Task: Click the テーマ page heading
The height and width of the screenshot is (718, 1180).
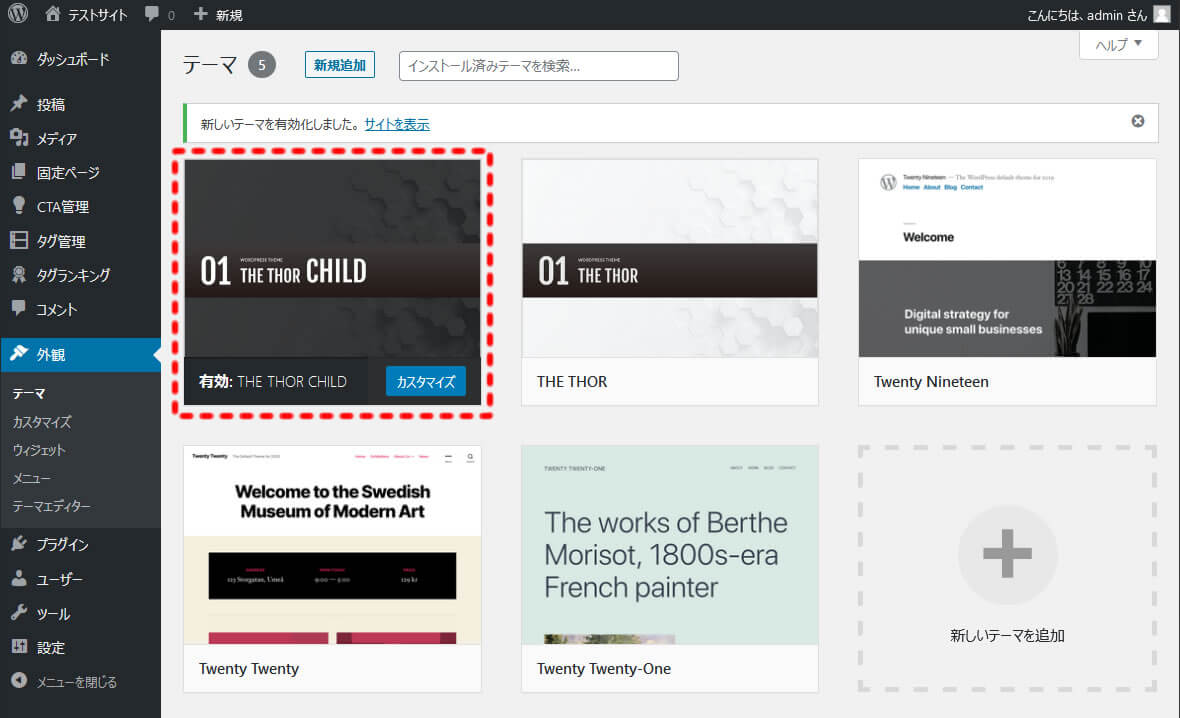Action: 210,65
